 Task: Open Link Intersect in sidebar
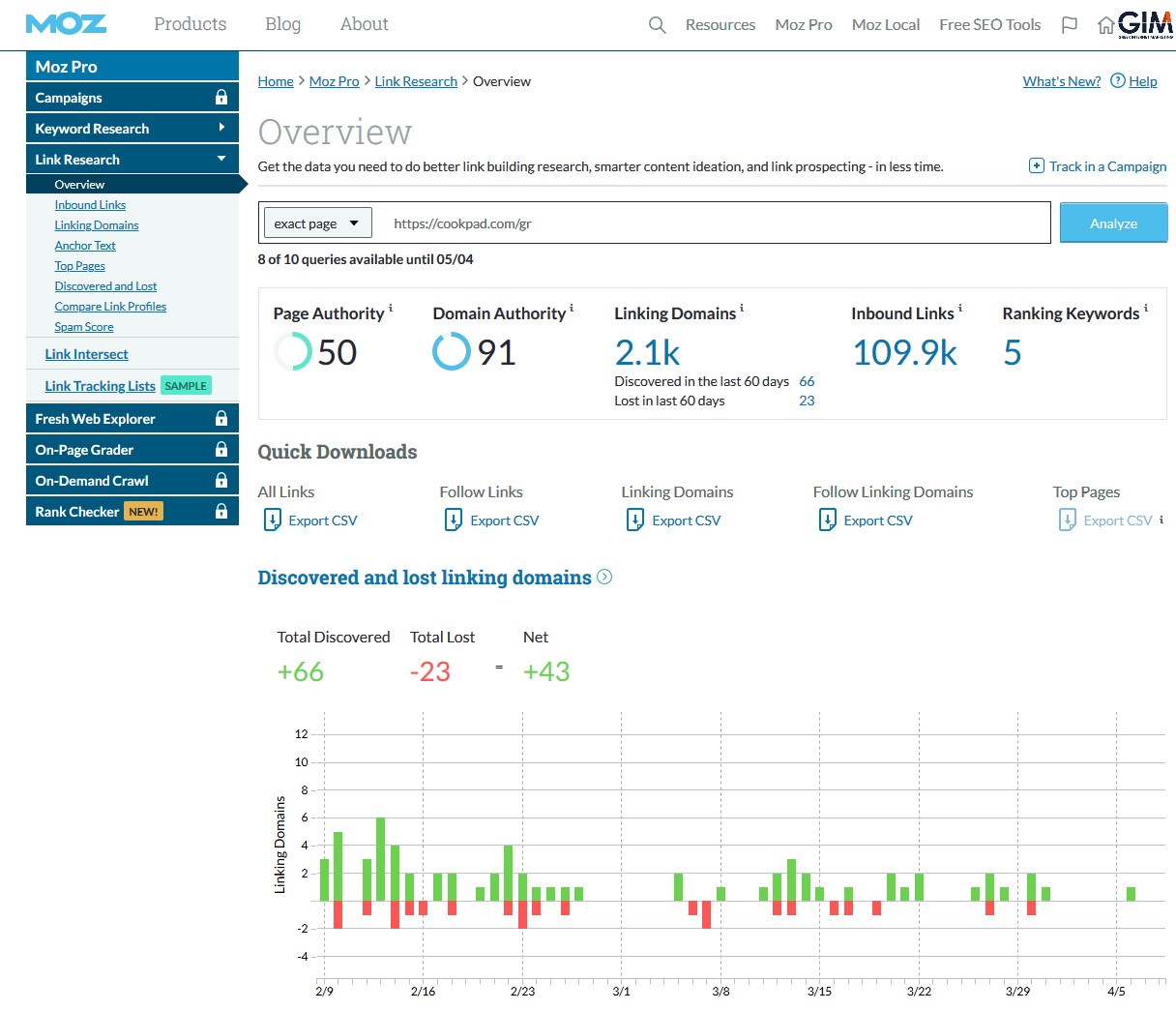pyautogui.click(x=86, y=354)
